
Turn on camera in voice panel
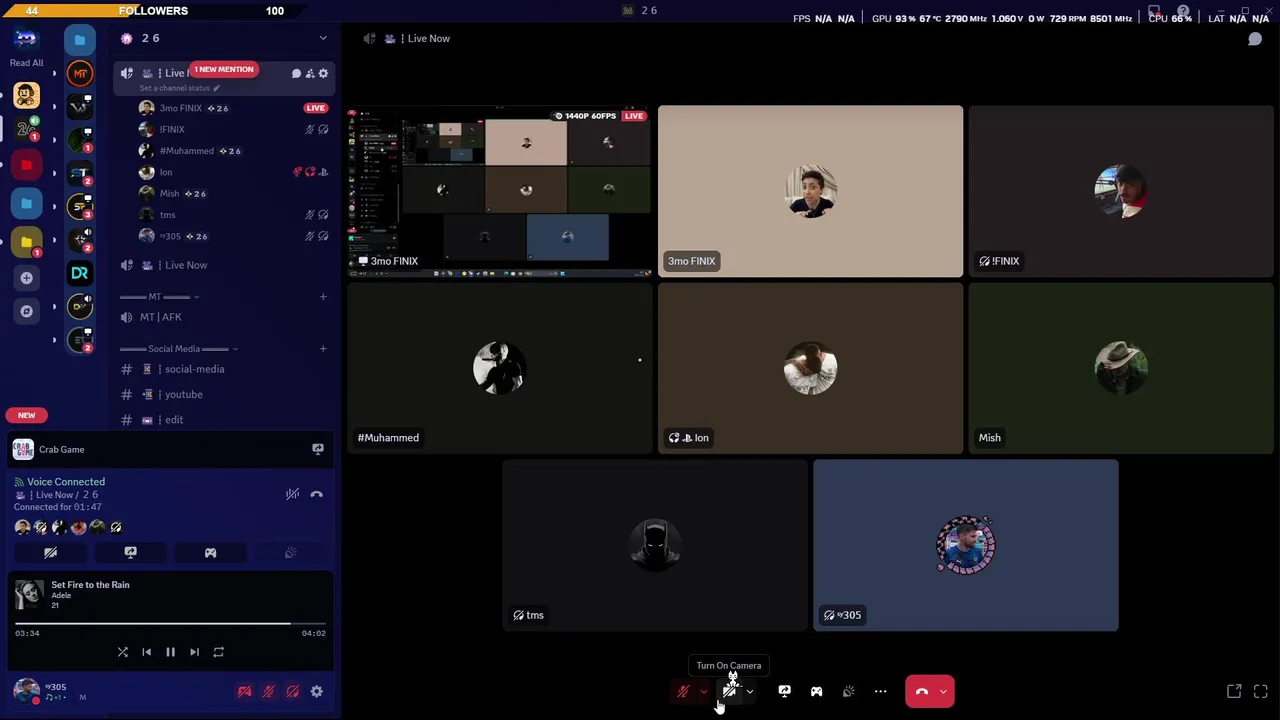pyautogui.click(x=50, y=552)
